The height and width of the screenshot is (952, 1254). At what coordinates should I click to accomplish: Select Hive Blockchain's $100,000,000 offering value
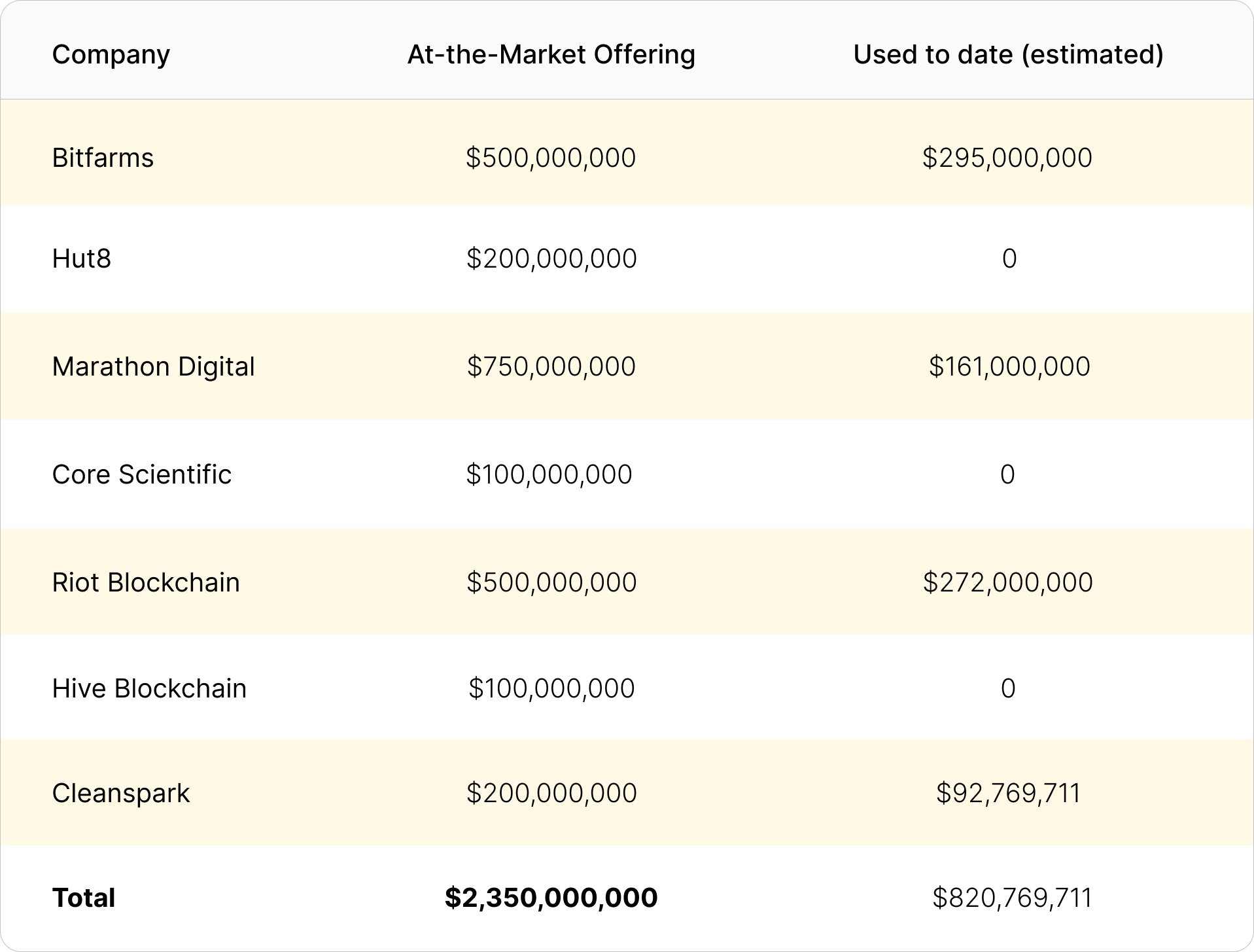549,688
